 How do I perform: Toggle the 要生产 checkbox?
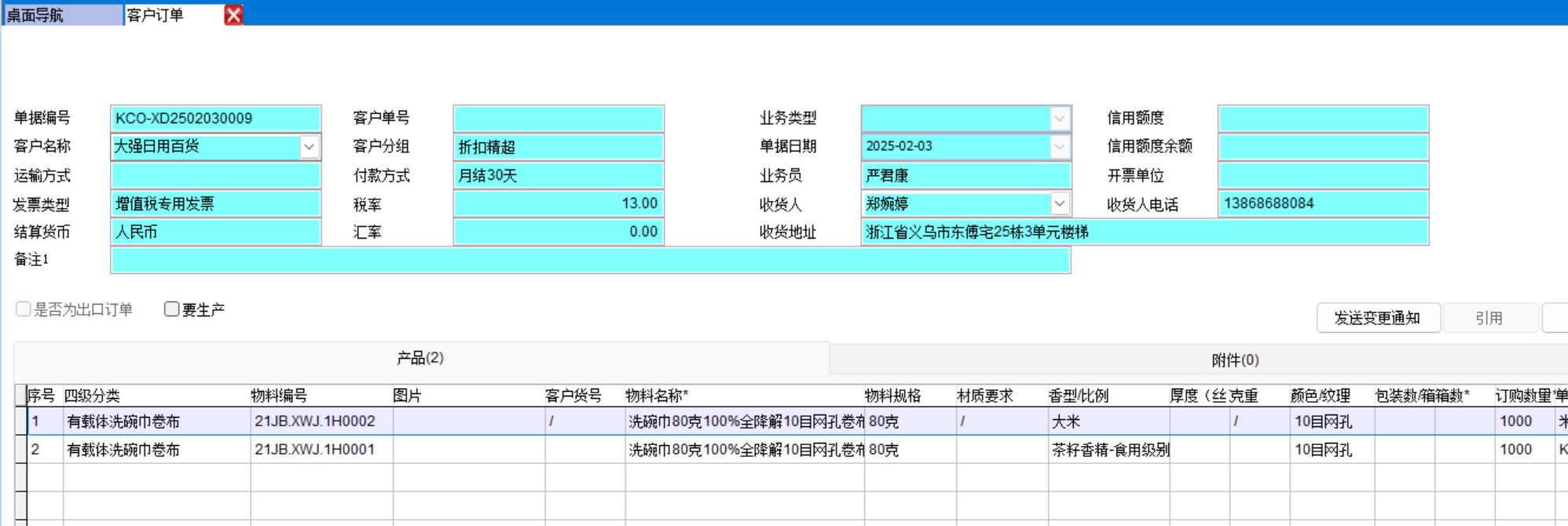pos(172,309)
